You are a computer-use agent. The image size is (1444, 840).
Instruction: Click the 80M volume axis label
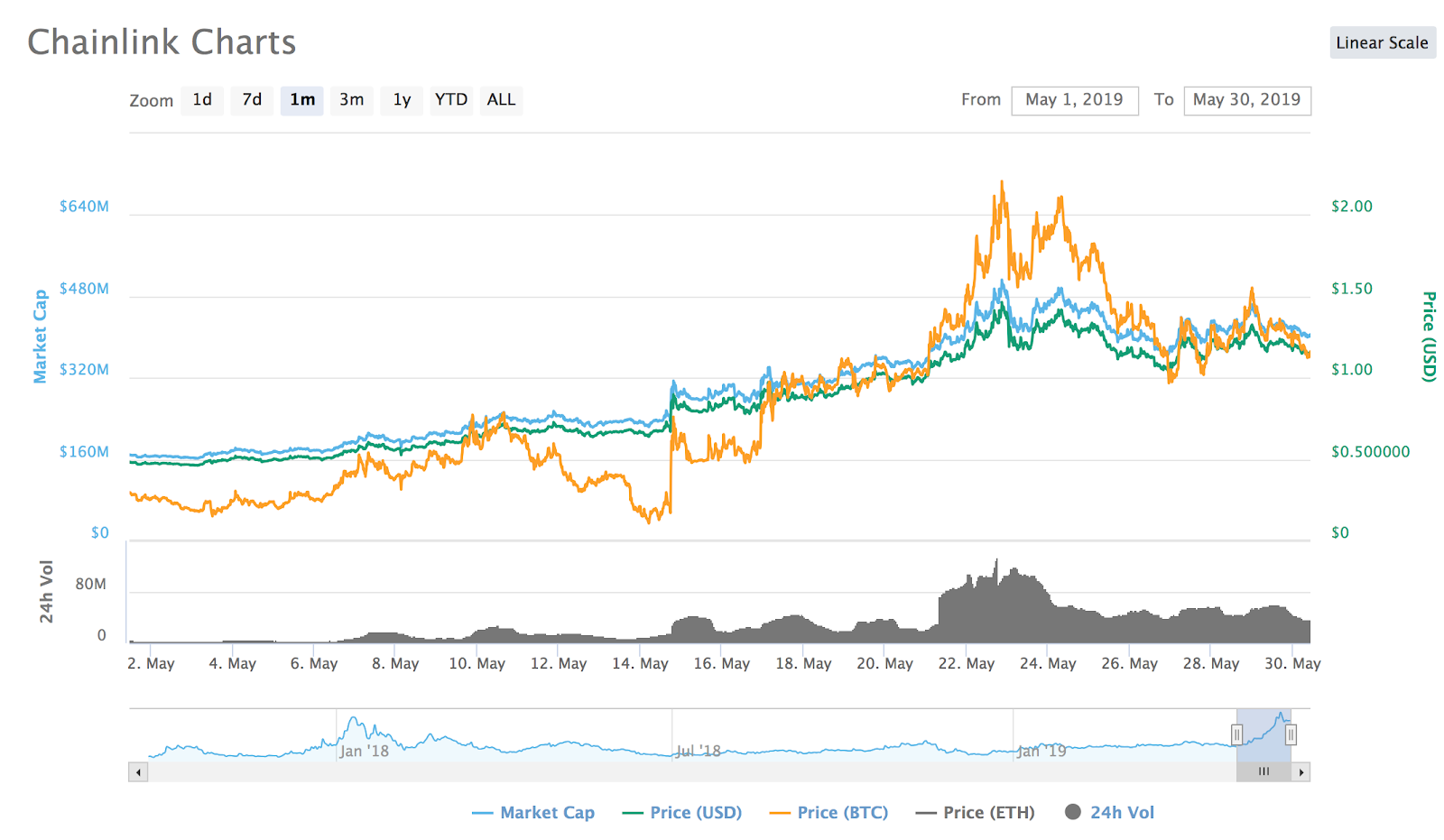tap(90, 585)
